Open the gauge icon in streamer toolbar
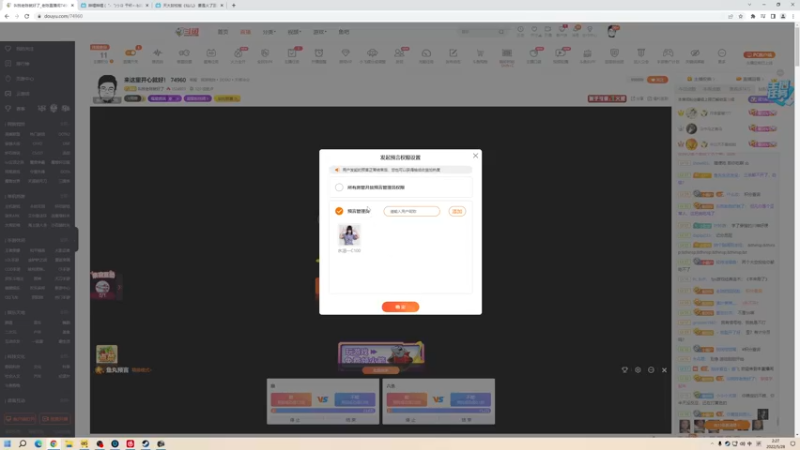 (x=426, y=53)
